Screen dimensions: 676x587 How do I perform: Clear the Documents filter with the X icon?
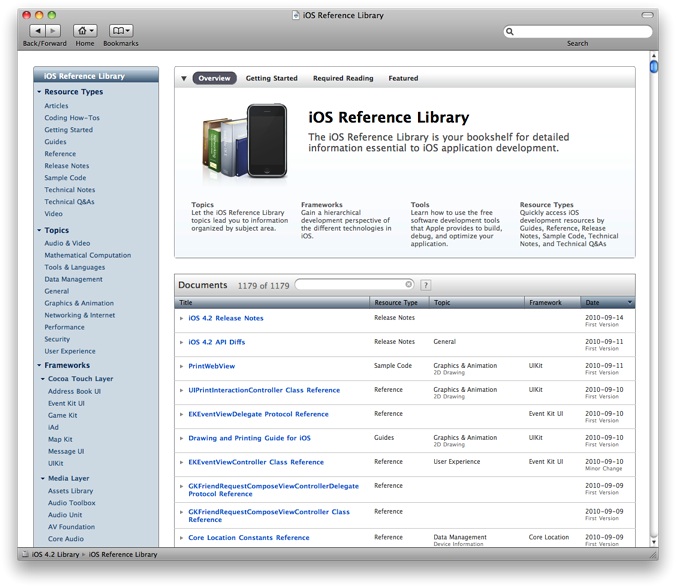coord(408,284)
